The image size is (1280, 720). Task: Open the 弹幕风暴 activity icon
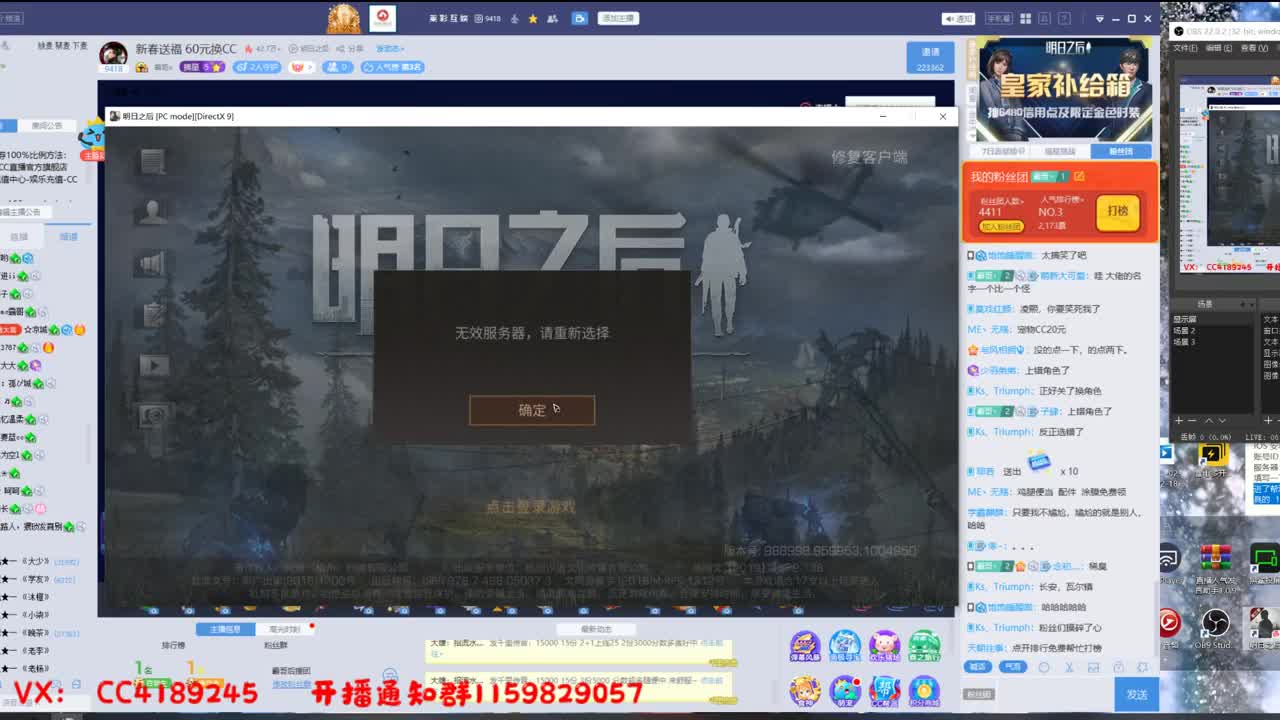805,645
